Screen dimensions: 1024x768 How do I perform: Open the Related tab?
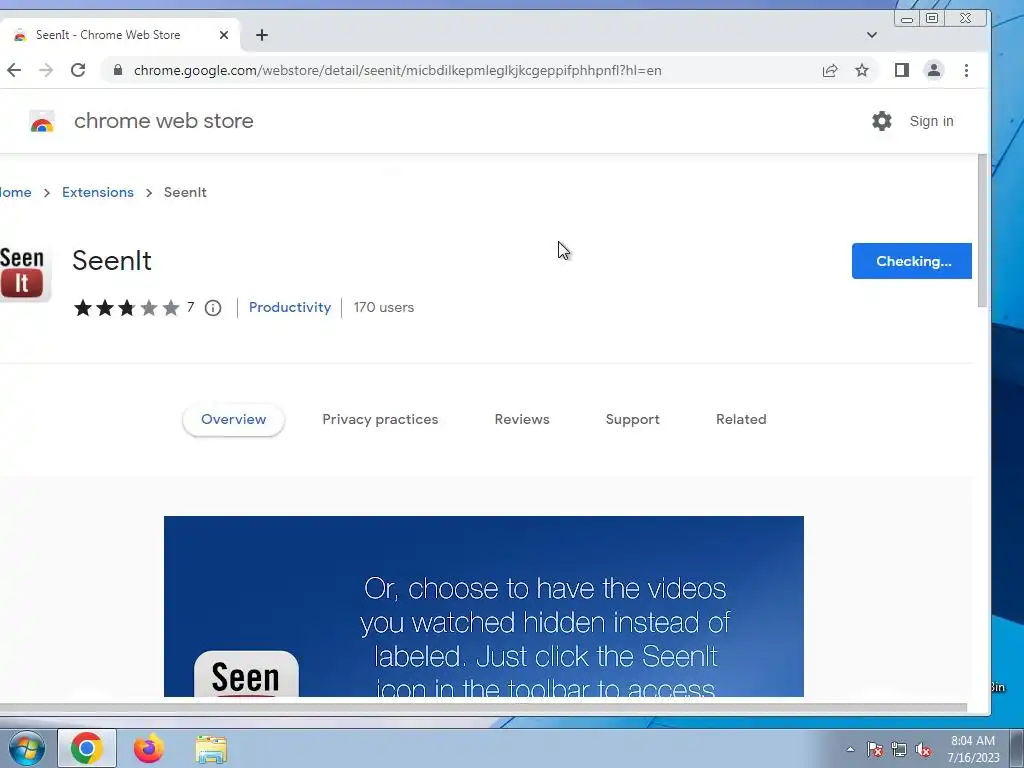741,419
